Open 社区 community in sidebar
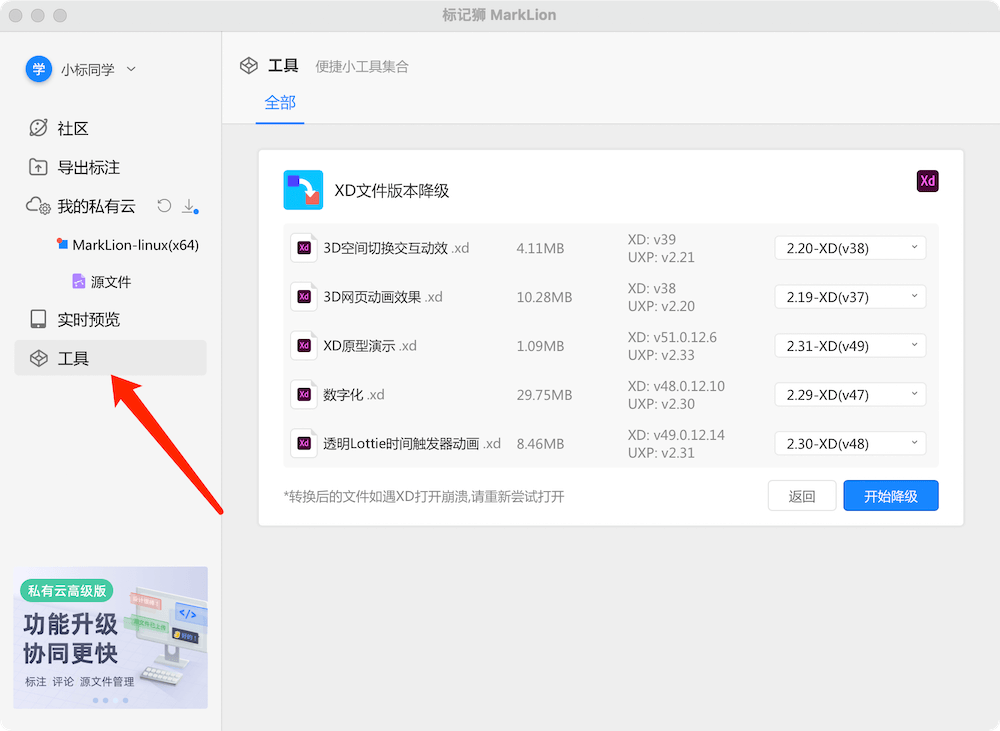This screenshot has width=1000, height=731. 72,128
